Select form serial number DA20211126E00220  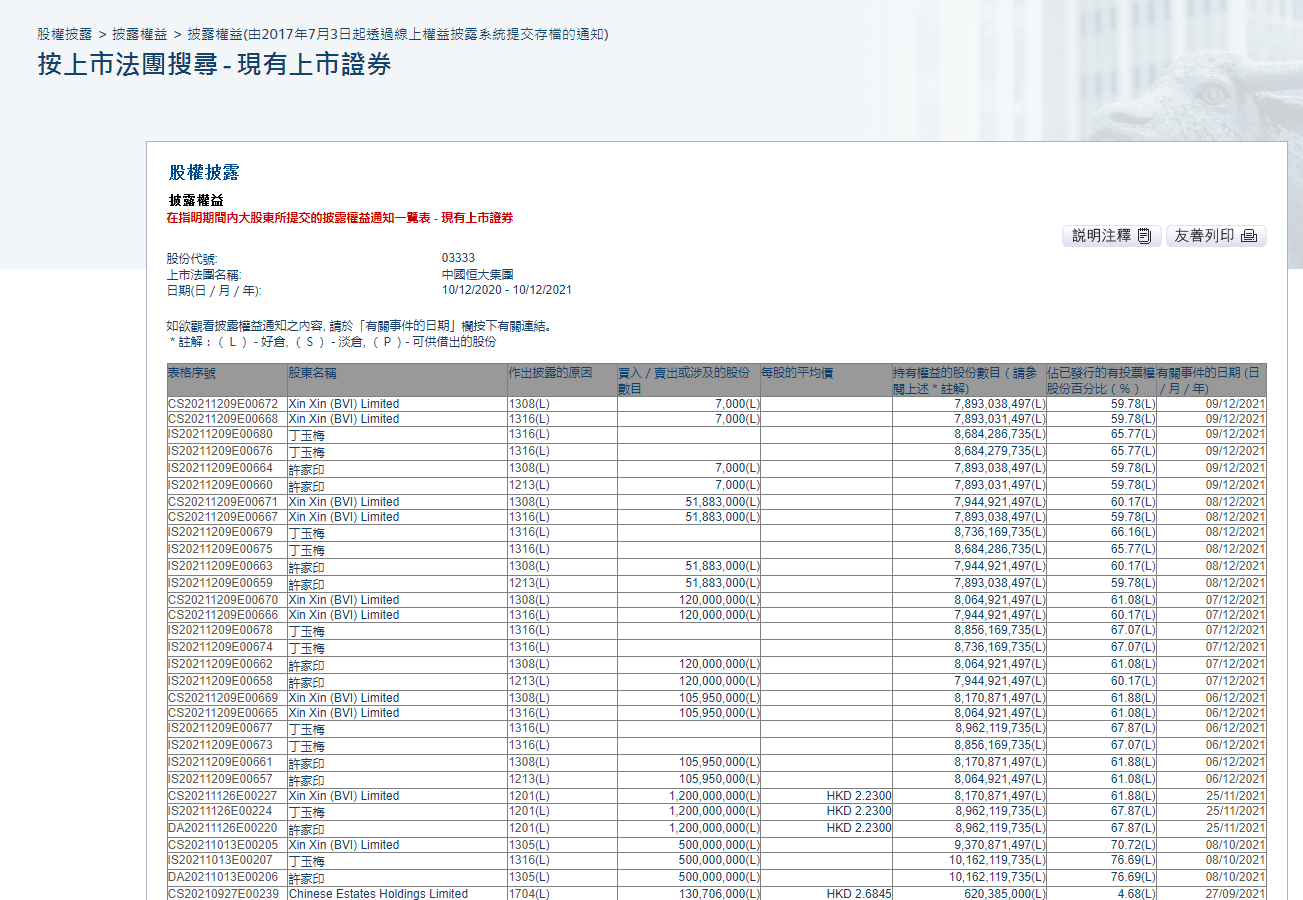222,828
